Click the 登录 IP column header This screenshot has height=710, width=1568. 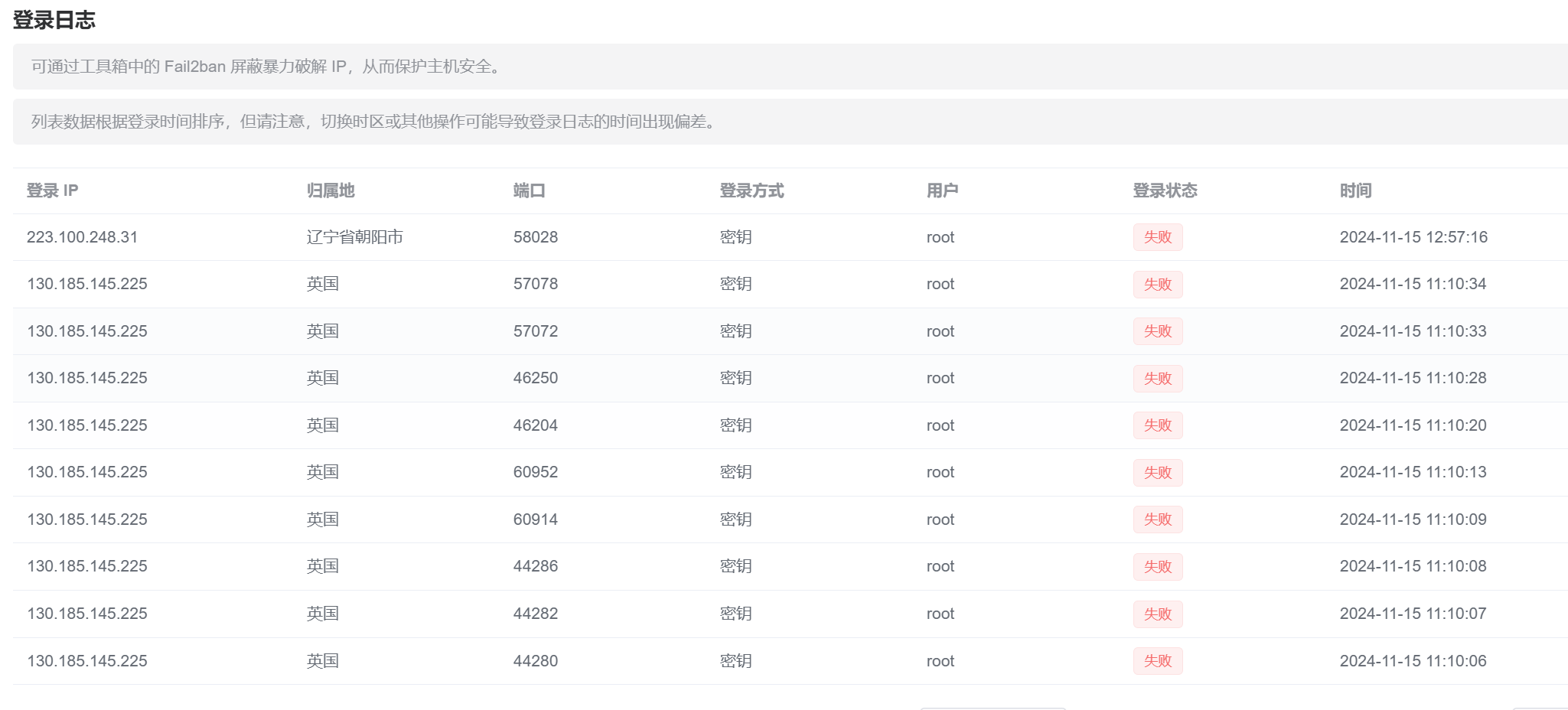pyautogui.click(x=53, y=191)
